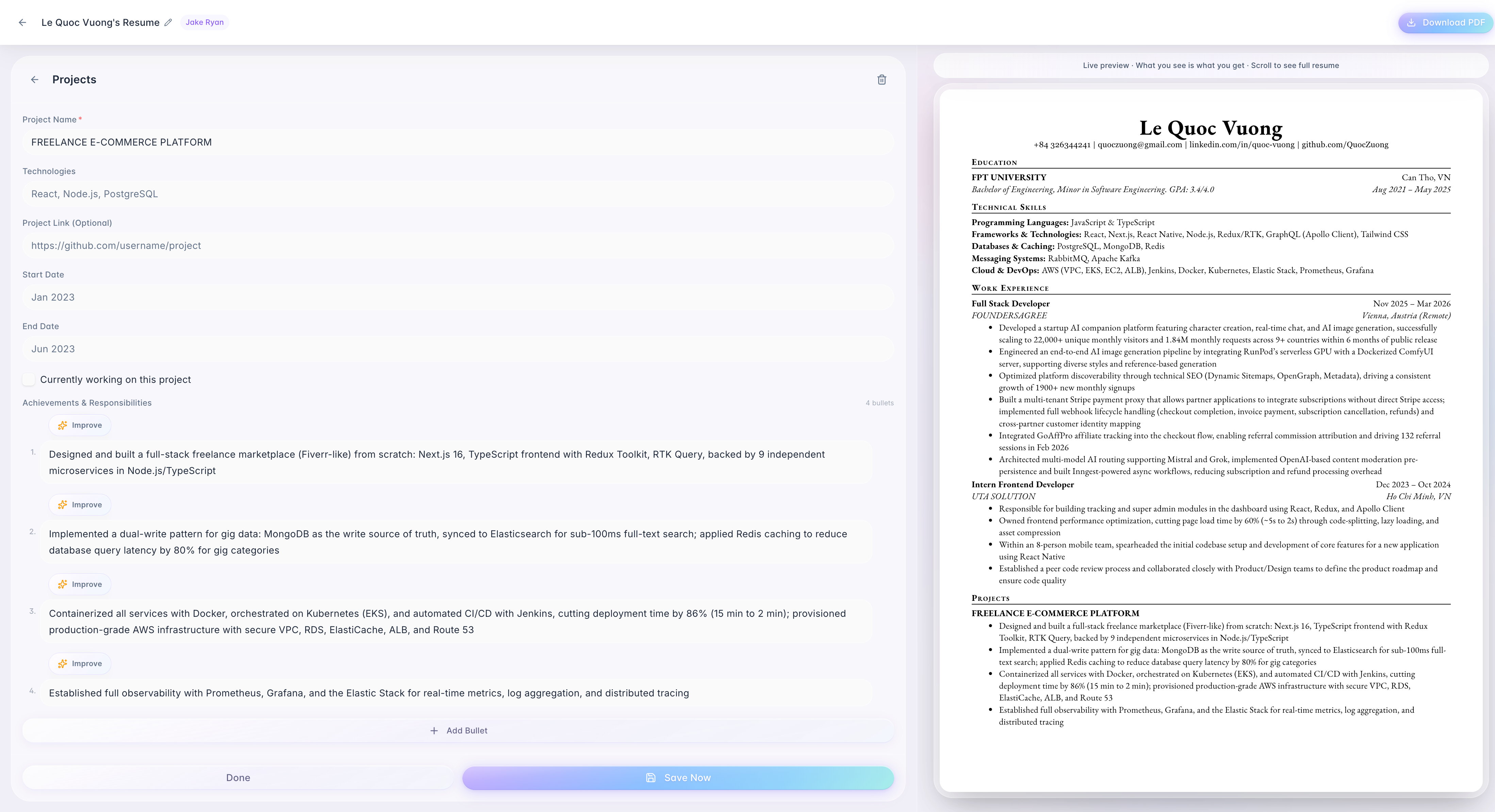Click 'Nov 2025 – Mar 2026' date in preview
1495x812 pixels.
coord(1411,303)
